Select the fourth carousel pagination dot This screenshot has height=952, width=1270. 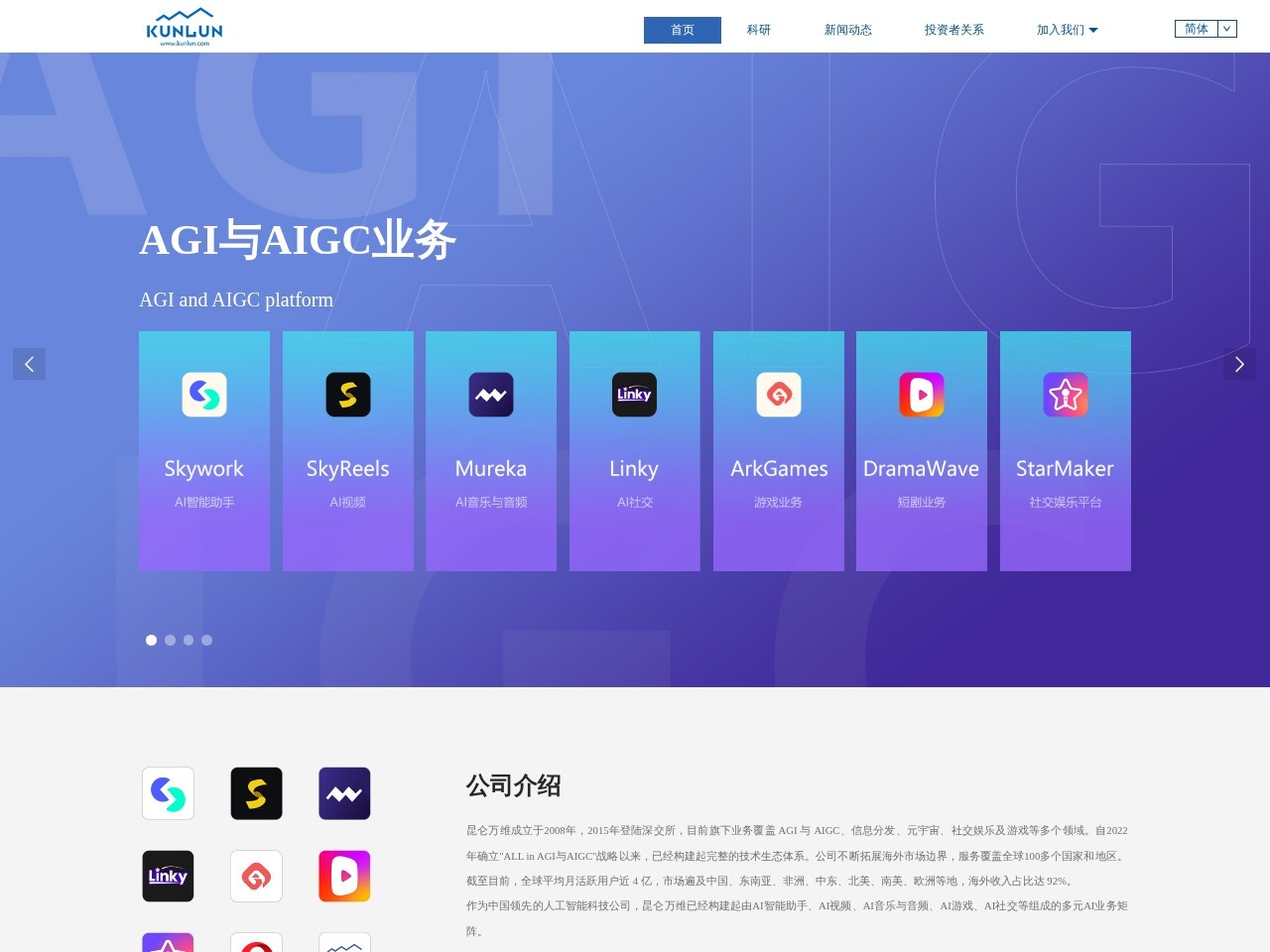point(206,640)
